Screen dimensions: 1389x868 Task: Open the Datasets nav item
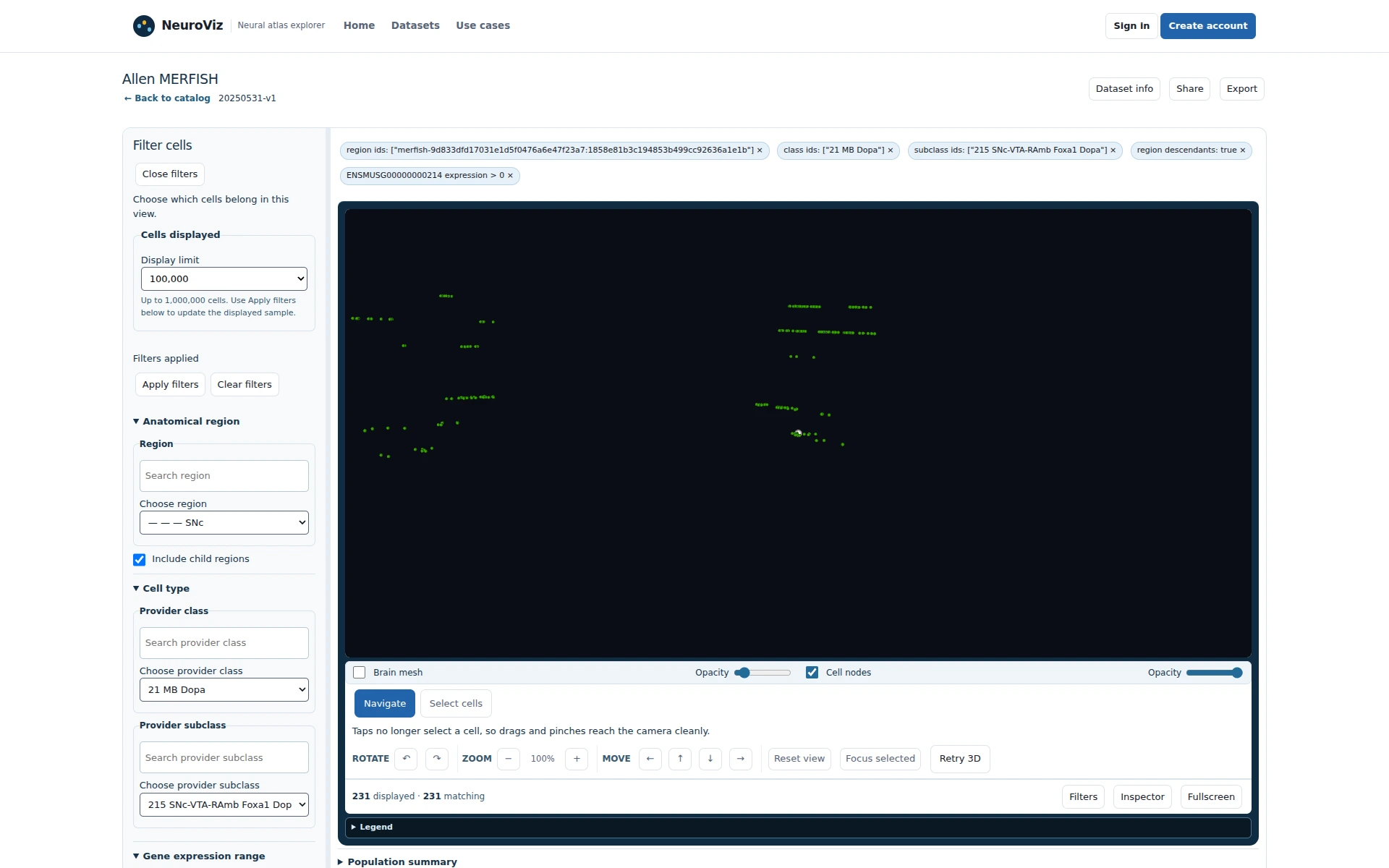point(415,26)
